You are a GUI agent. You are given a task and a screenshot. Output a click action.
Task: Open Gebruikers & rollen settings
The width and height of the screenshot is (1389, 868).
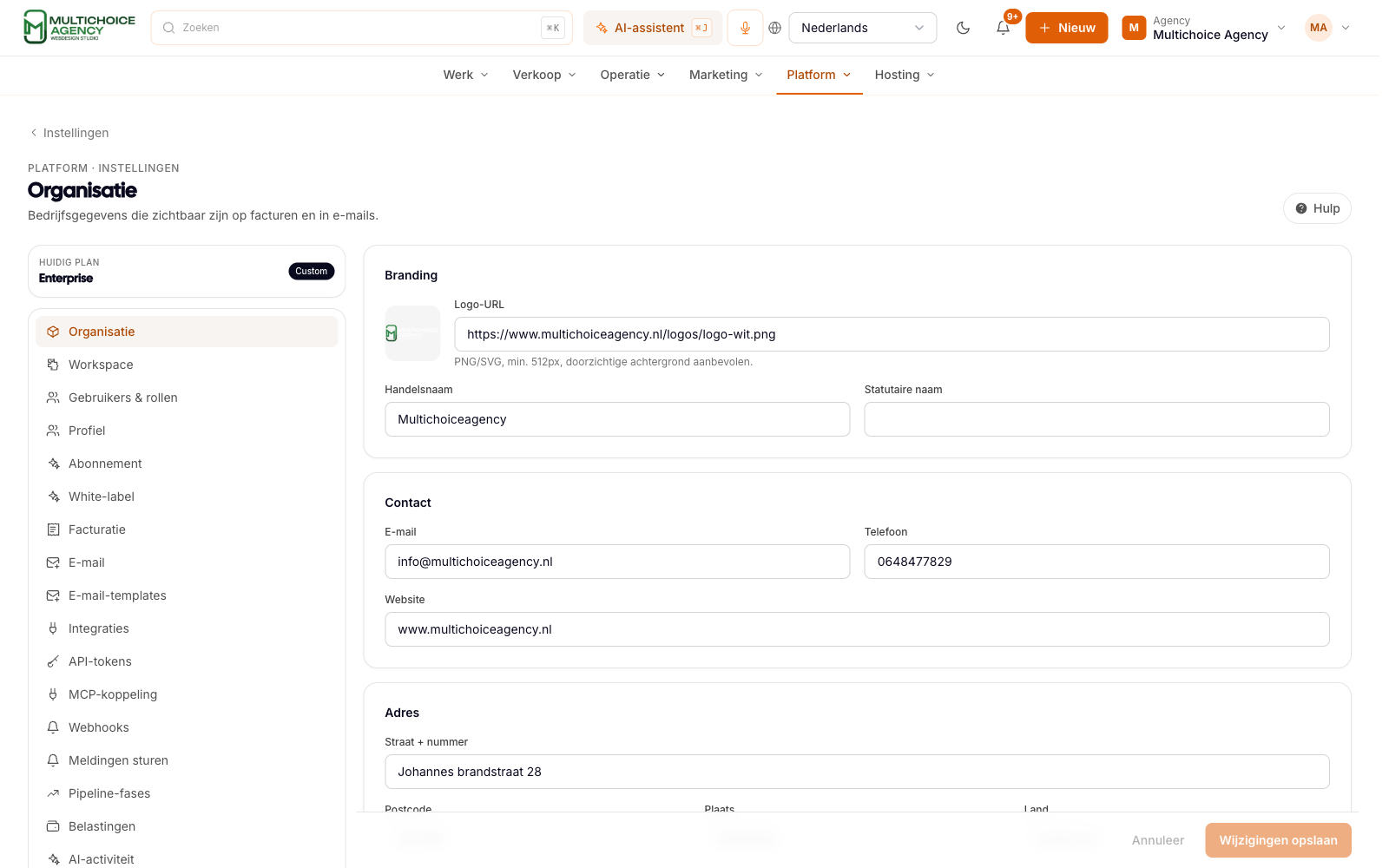point(187,398)
